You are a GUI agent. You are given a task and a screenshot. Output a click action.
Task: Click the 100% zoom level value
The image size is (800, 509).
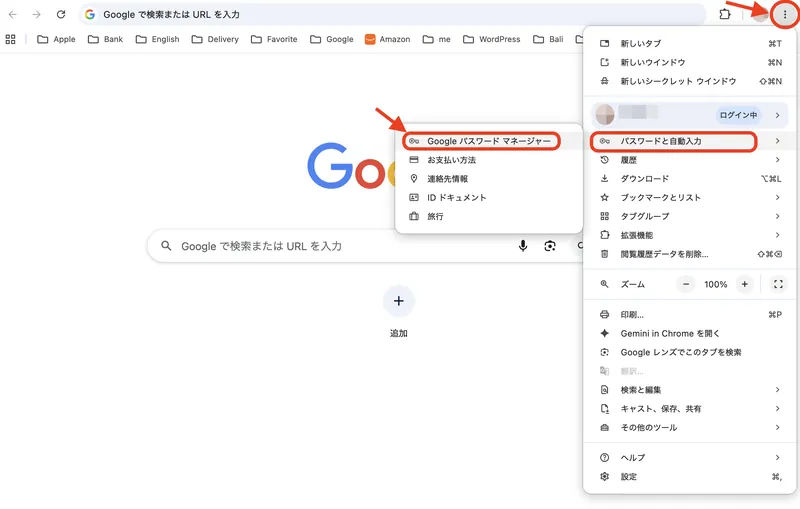715,284
